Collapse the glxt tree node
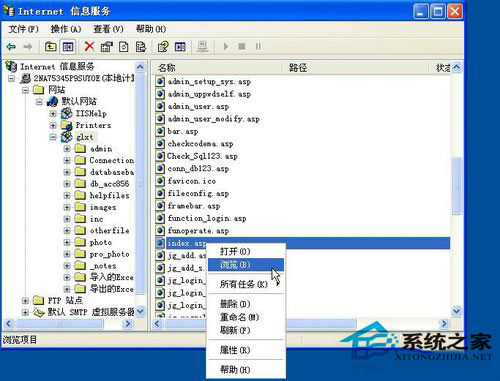 click(53, 137)
